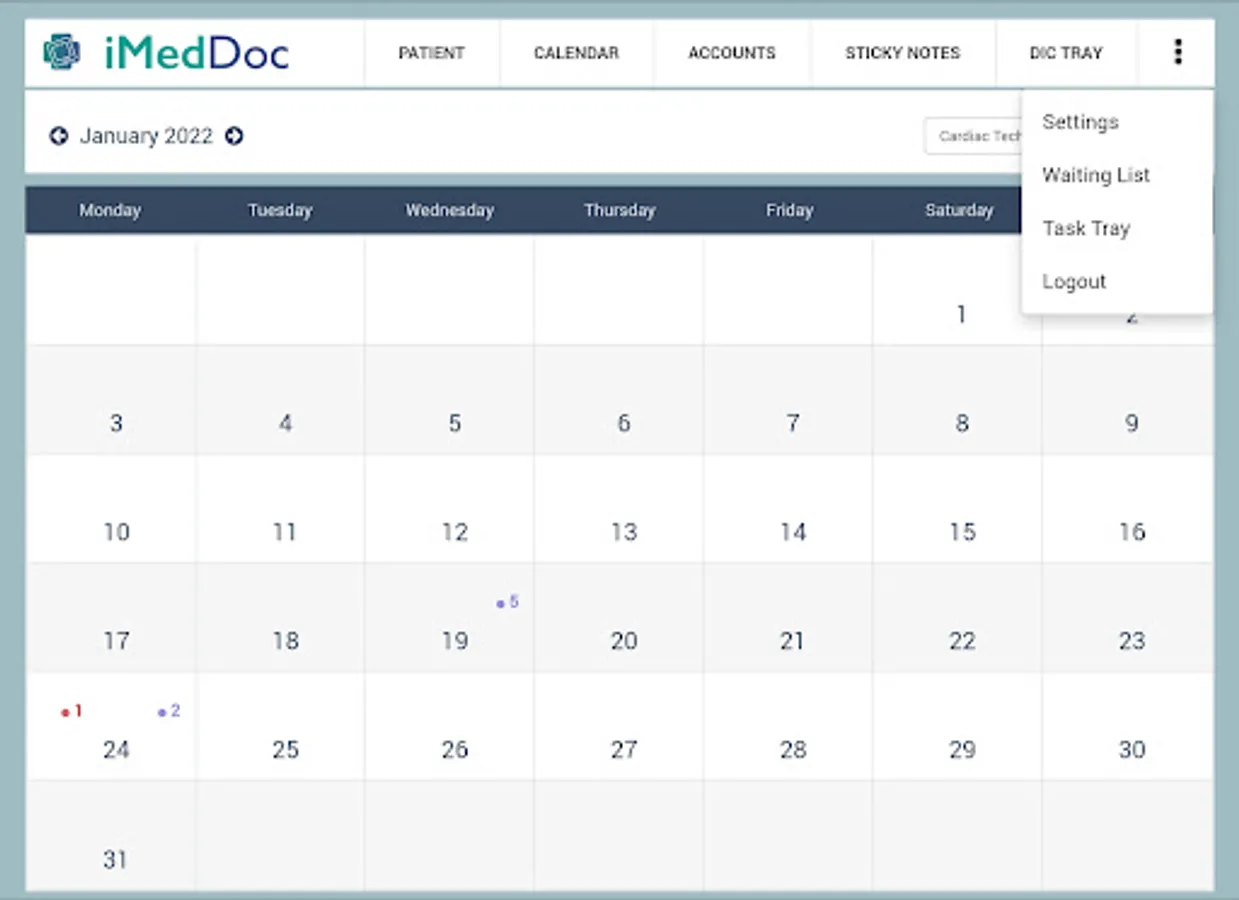Image resolution: width=1239 pixels, height=900 pixels.
Task: Select January 7 day cell
Action: click(x=788, y=400)
